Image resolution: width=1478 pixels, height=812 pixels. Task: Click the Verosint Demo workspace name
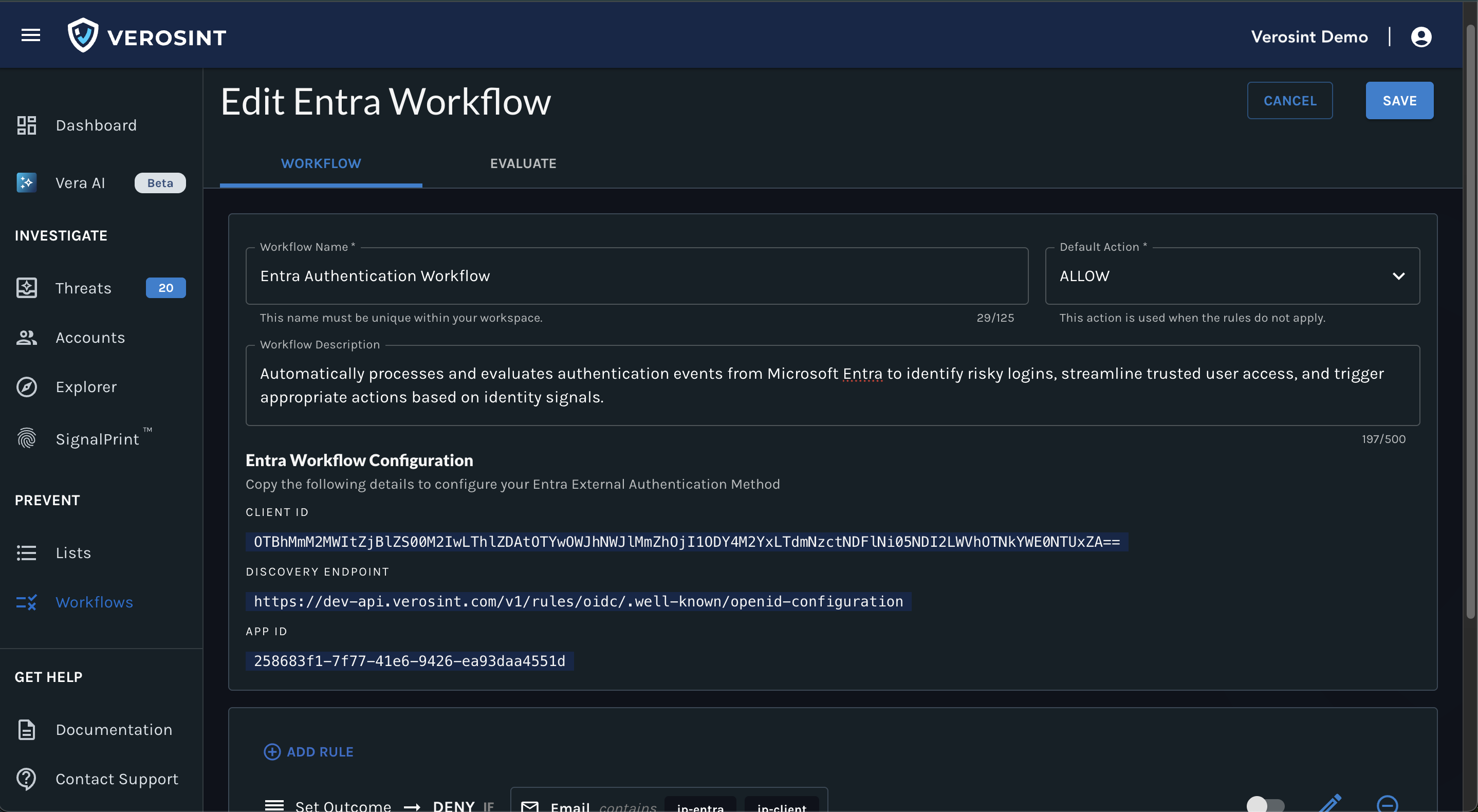pyautogui.click(x=1309, y=36)
